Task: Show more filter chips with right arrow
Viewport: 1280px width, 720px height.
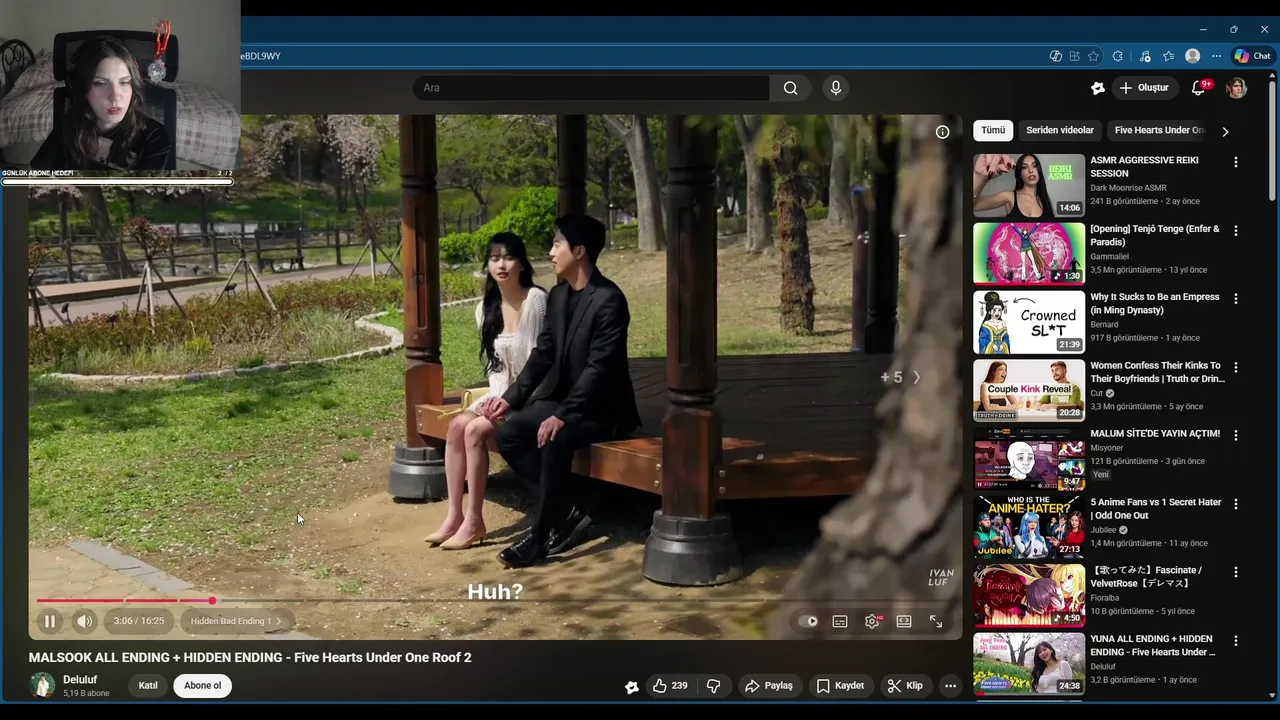Action: click(x=1225, y=131)
